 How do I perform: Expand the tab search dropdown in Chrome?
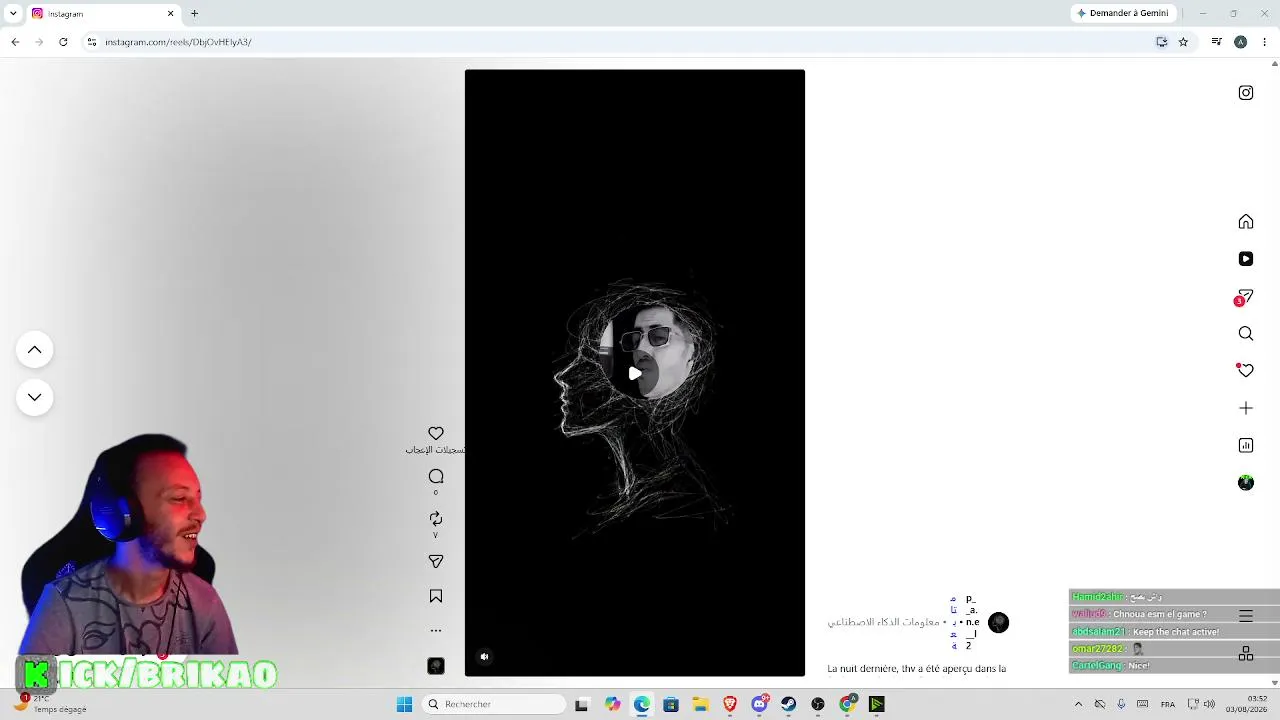(x=13, y=14)
